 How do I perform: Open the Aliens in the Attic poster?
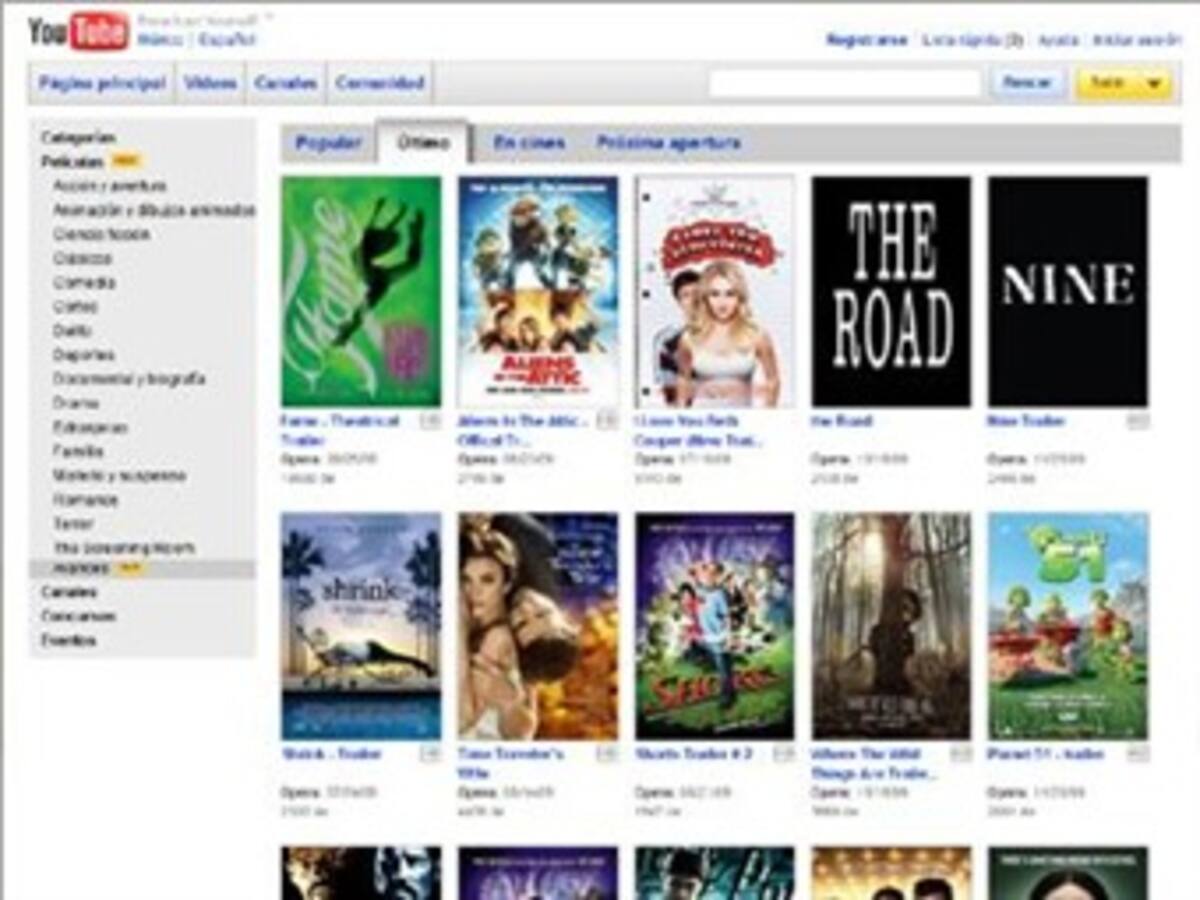click(x=538, y=291)
